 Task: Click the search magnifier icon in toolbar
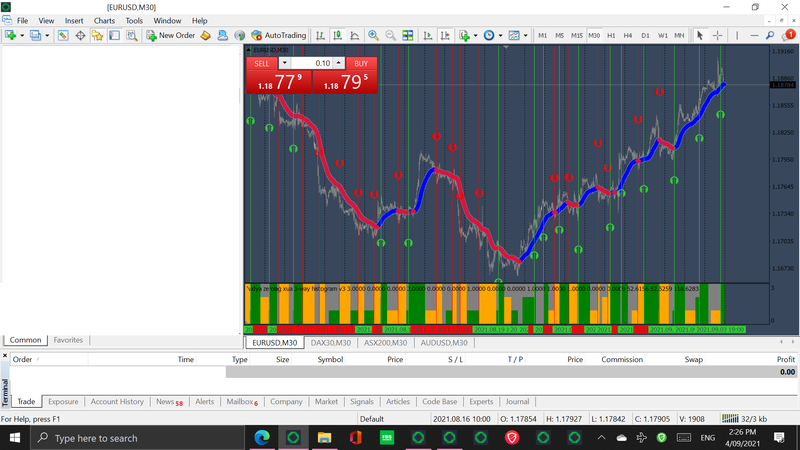click(770, 35)
